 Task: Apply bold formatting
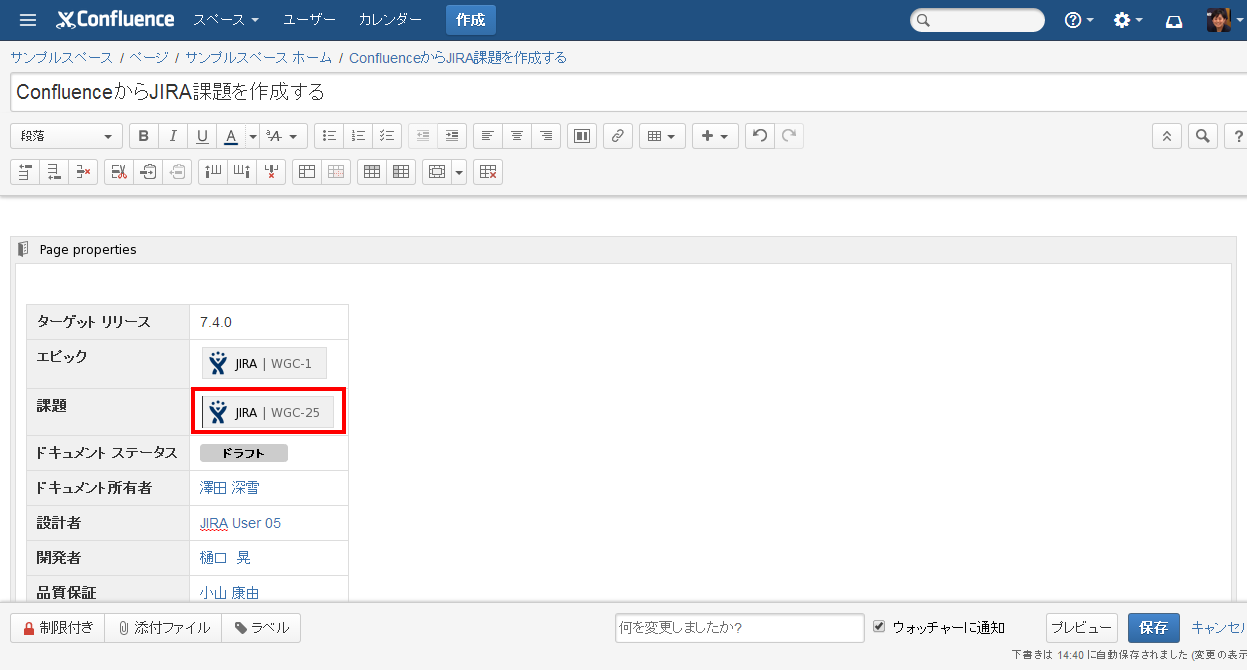click(x=144, y=136)
